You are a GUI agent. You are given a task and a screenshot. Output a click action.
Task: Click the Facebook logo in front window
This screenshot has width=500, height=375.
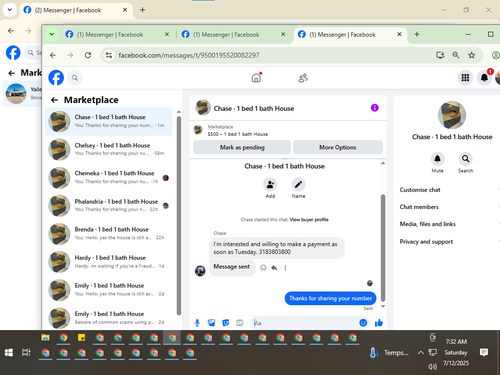tap(56, 78)
